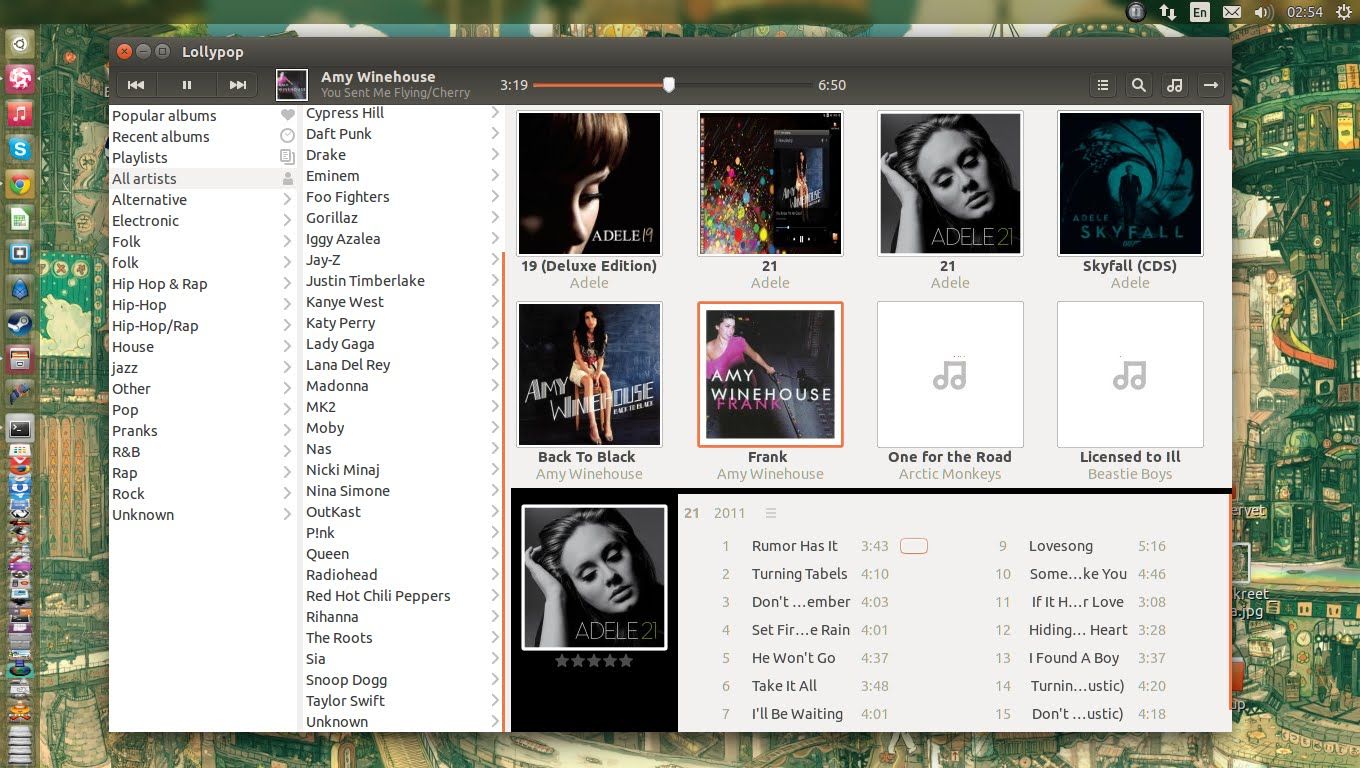Click the arrow button in Lollypop header
Screen dimensions: 1360x768
(1211, 85)
